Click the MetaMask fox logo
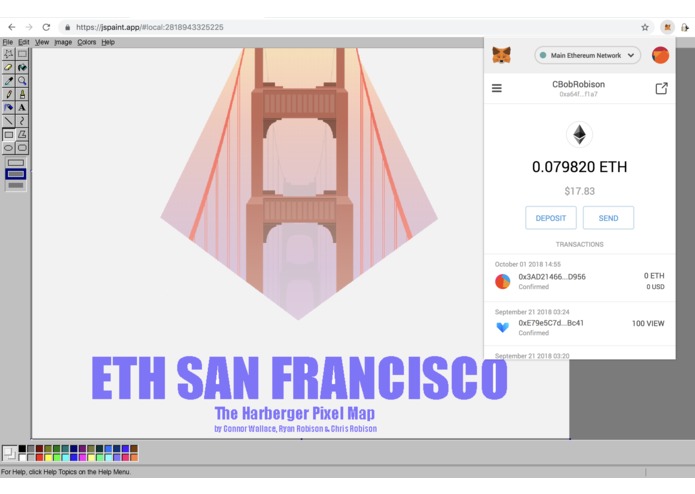Viewport: 695px width, 494px height. (502, 55)
